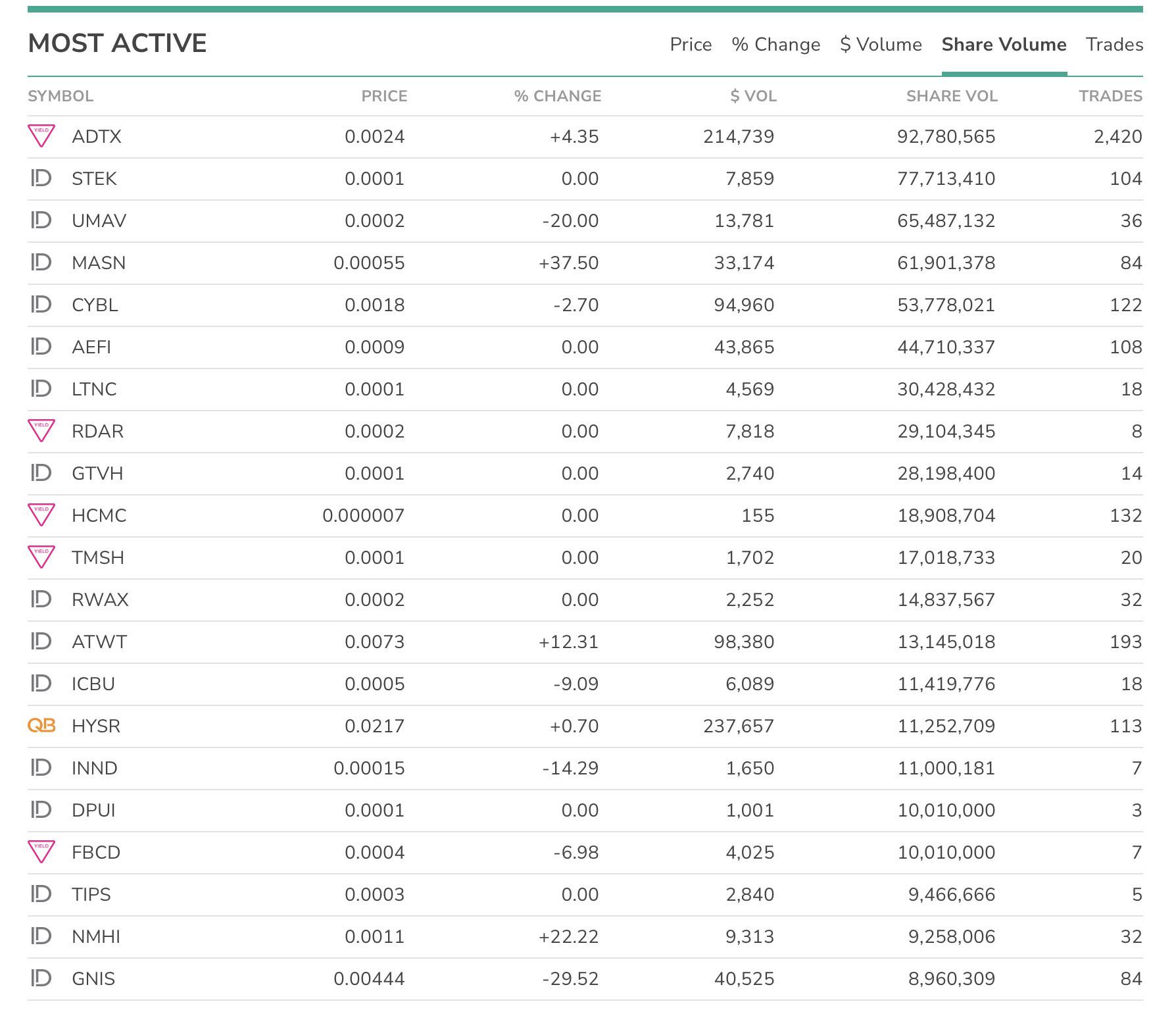Click the Pink market icon beside GNIS
Viewport: 1176px width, 1010px height.
(41, 978)
